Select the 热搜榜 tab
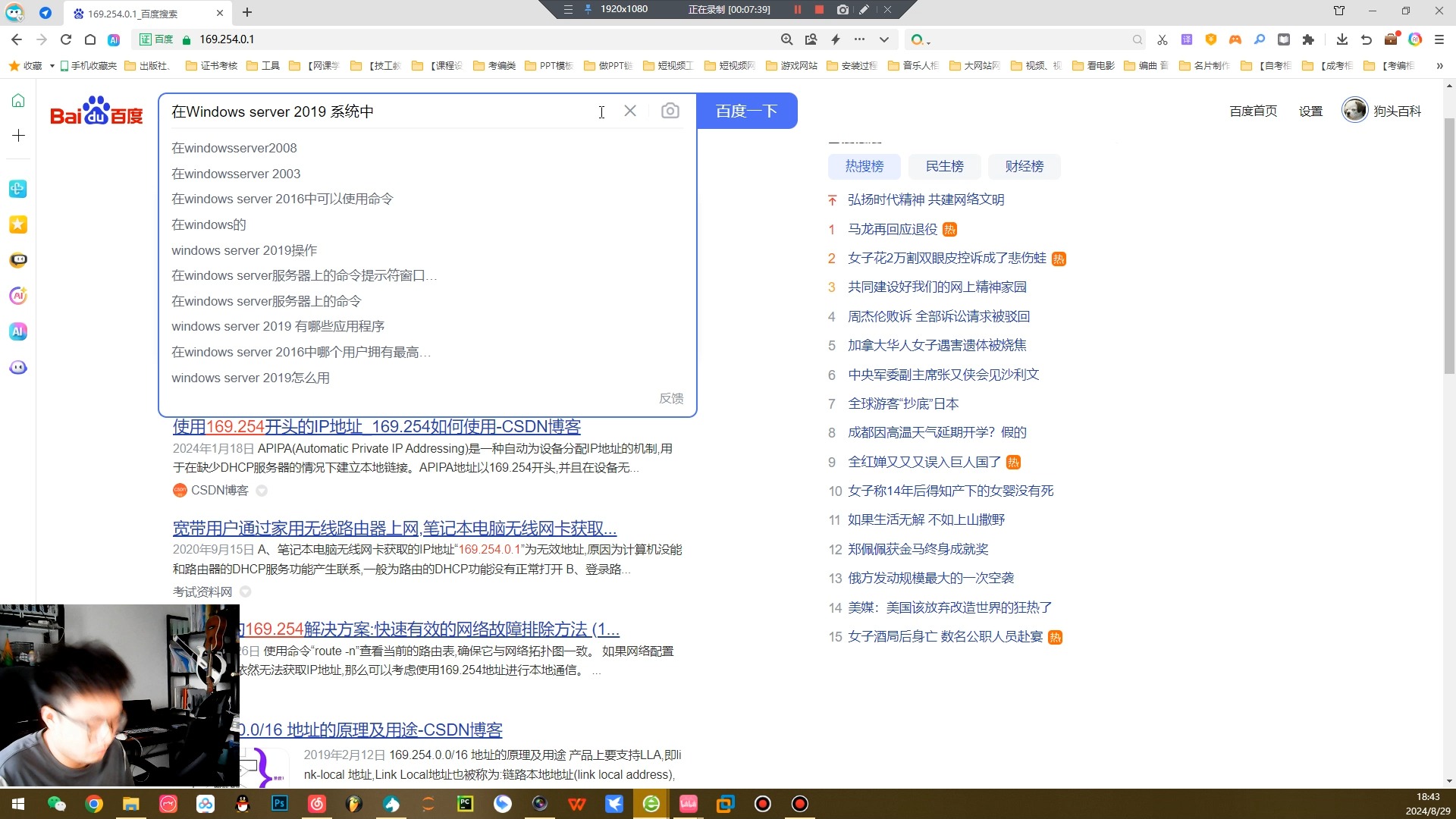 coord(864,166)
